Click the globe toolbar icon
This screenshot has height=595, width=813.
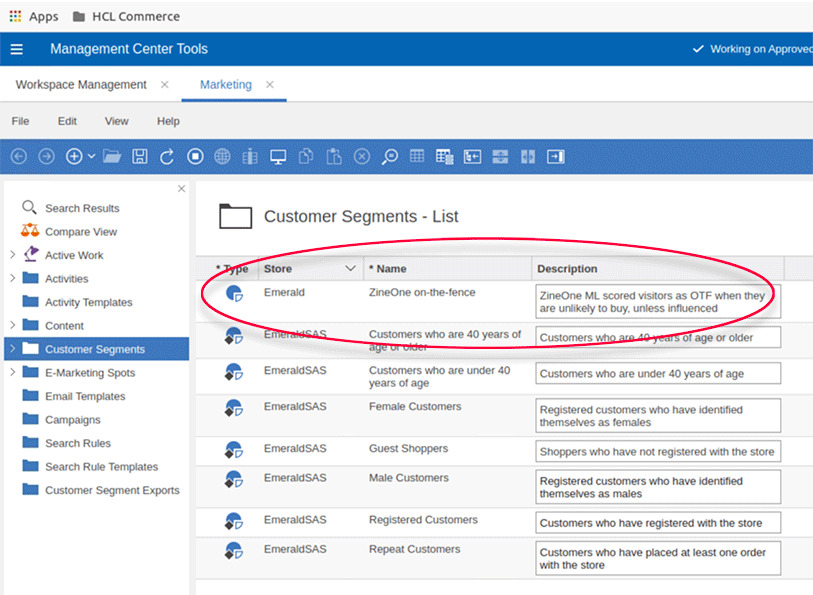pos(222,157)
